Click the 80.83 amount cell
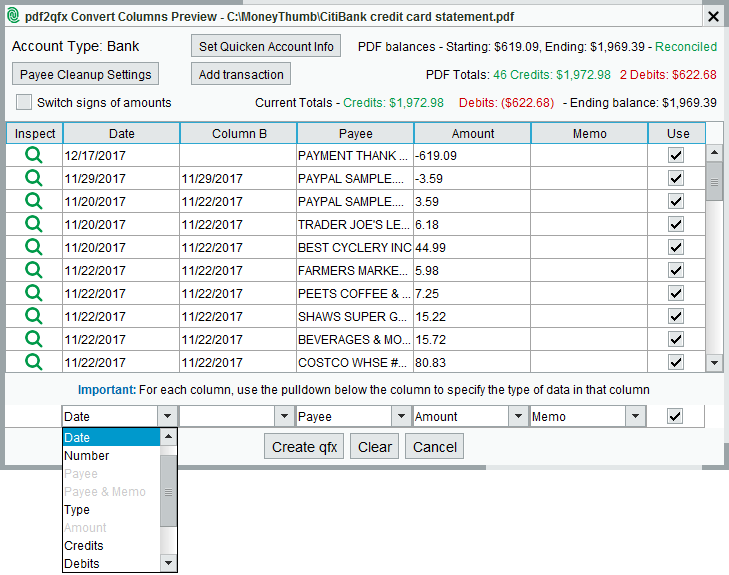 (472, 362)
